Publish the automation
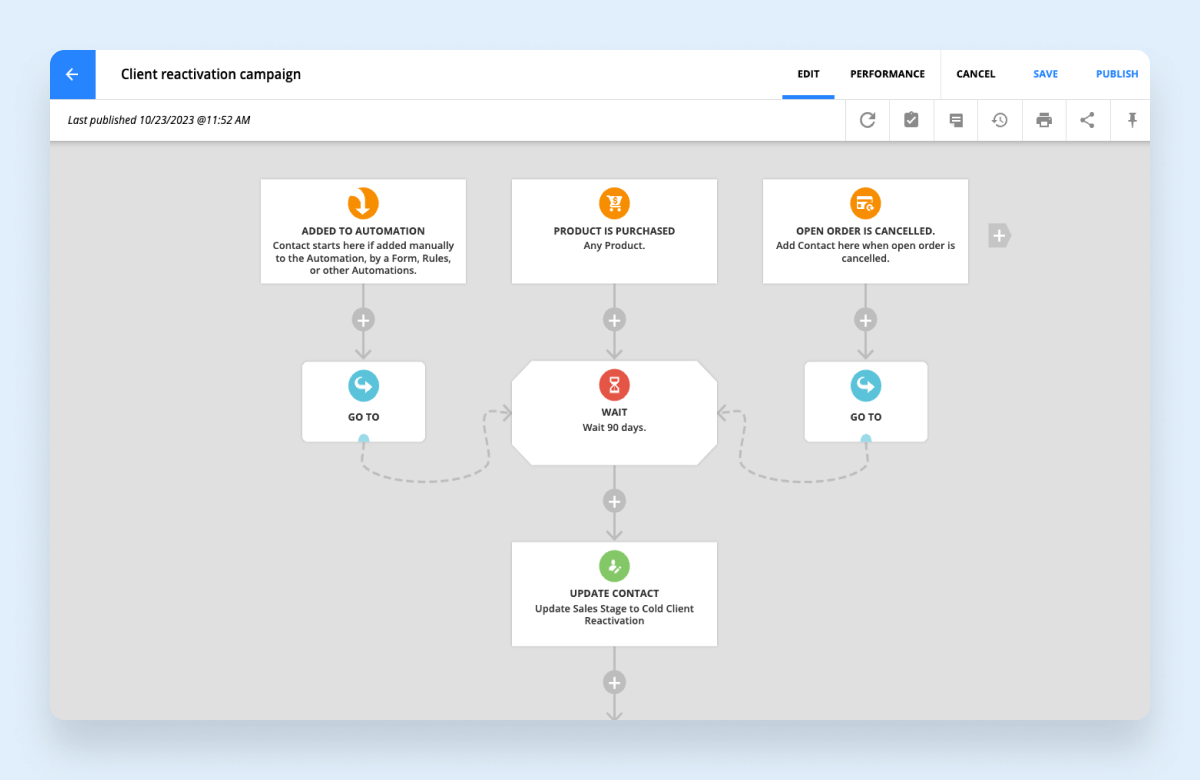This screenshot has width=1200, height=780. [1117, 74]
